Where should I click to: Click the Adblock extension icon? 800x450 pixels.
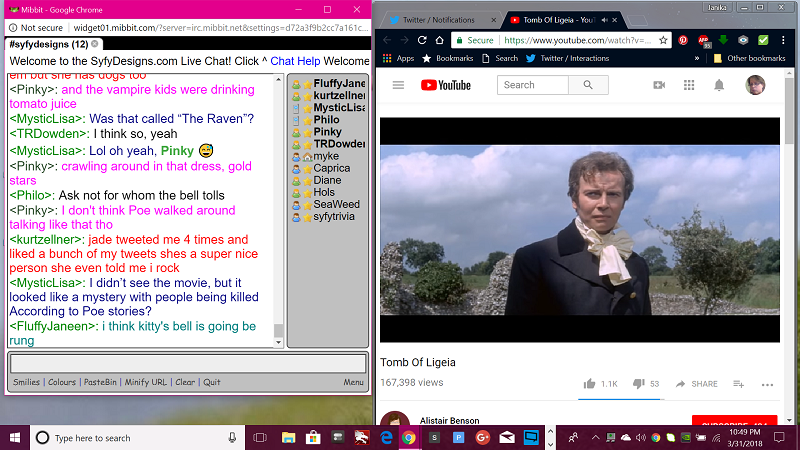pyautogui.click(x=704, y=40)
